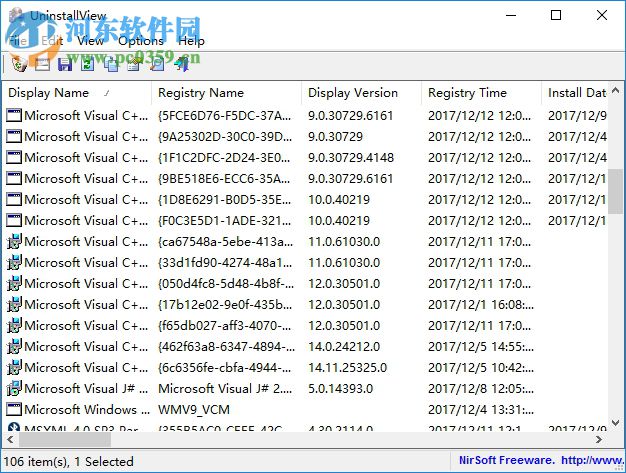Click the row icon for registry {1F1C2DFC-2D24-3E0...
This screenshot has width=626, height=473.
tap(14, 158)
